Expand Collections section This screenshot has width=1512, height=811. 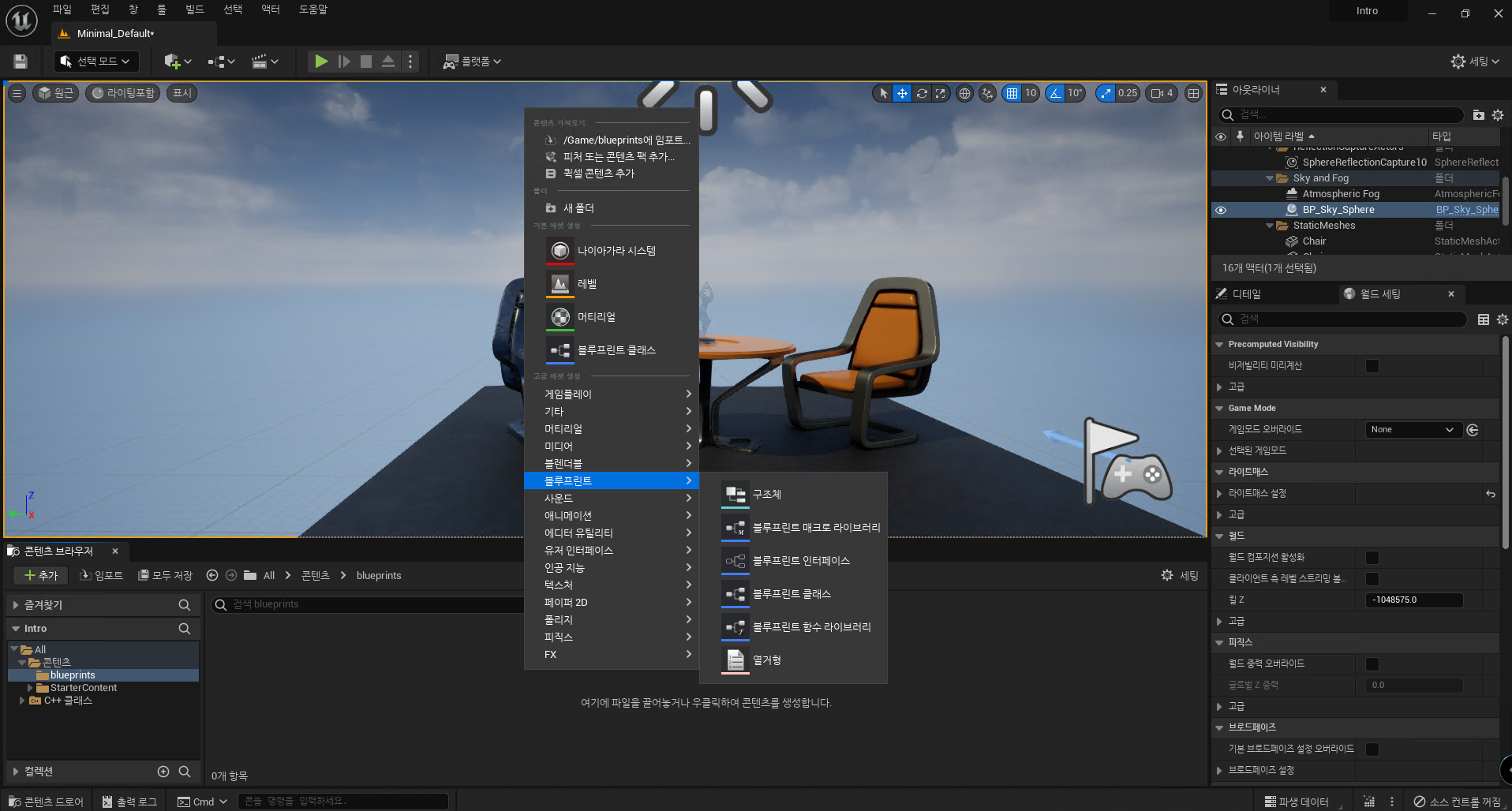click(15, 772)
